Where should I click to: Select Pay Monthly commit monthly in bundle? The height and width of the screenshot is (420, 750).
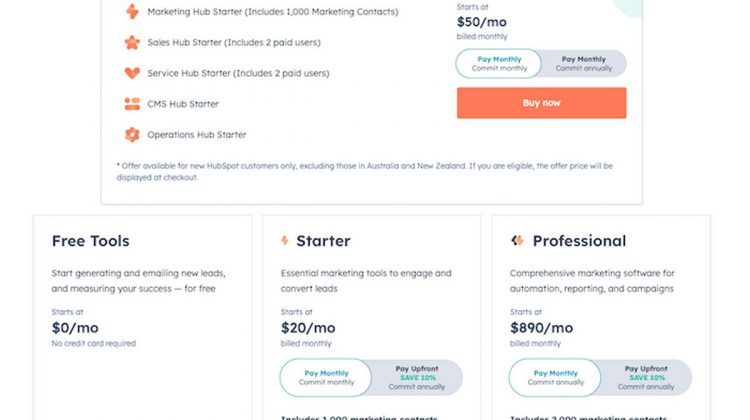tap(499, 64)
